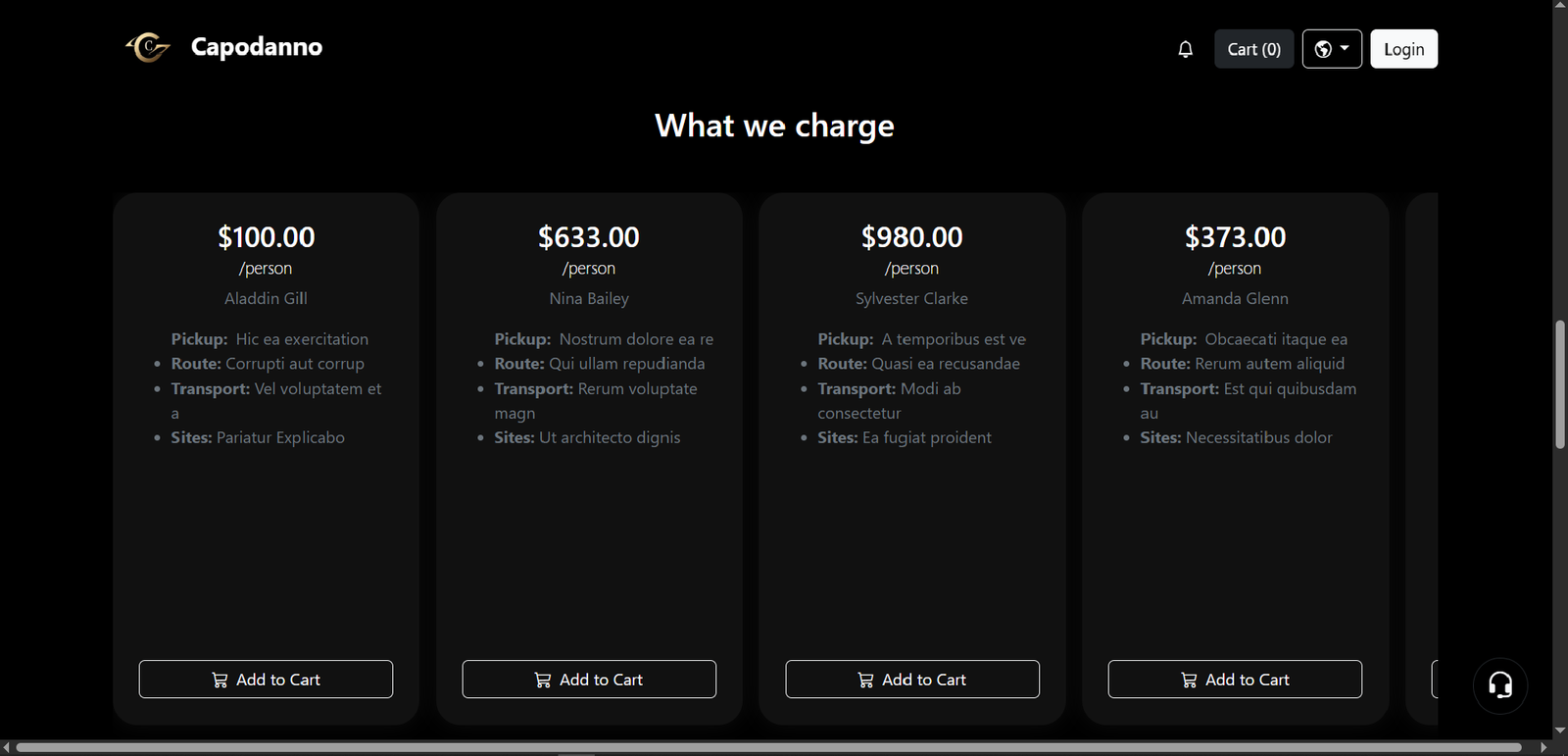The width and height of the screenshot is (1568, 756).
Task: Open the Cart (0) button
Action: 1253,49
